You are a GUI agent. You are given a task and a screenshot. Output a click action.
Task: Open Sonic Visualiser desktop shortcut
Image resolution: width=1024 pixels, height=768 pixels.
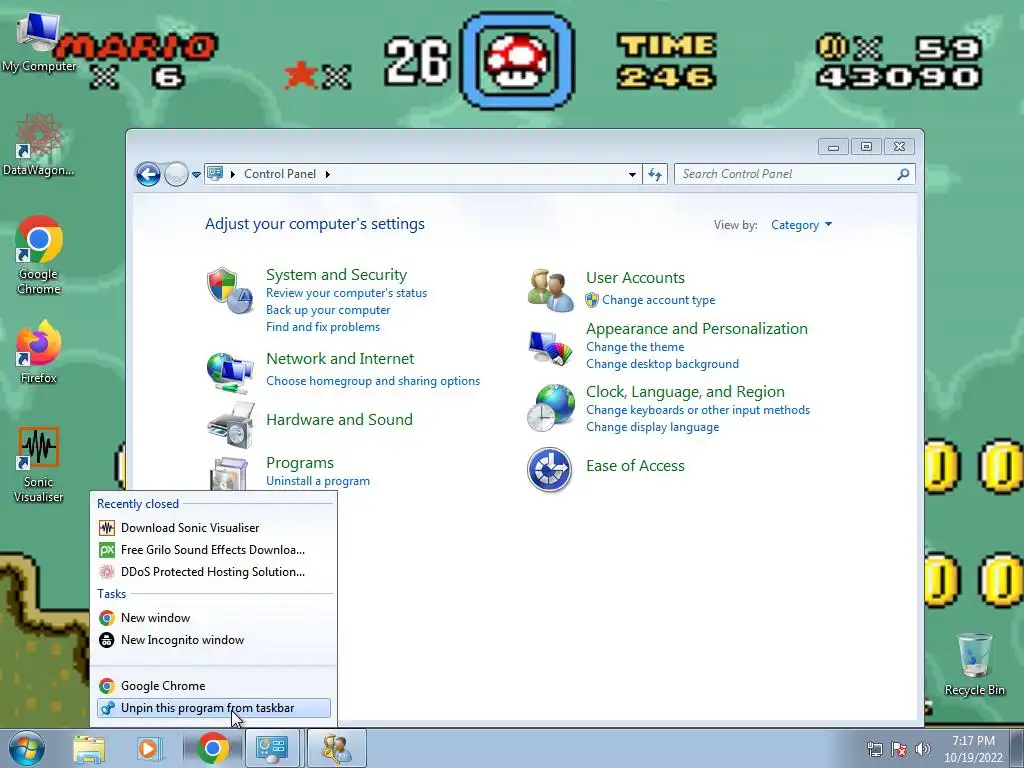point(39,465)
